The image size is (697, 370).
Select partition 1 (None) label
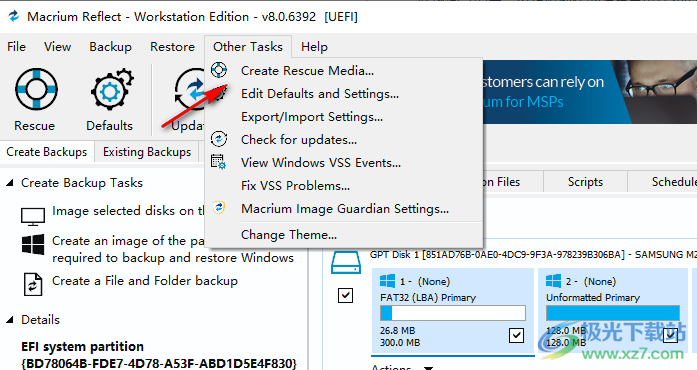pyautogui.click(x=425, y=282)
